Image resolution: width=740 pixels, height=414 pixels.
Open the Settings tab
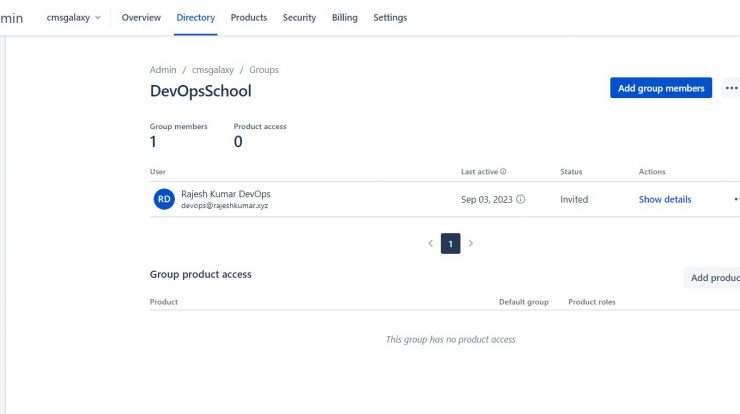point(390,17)
